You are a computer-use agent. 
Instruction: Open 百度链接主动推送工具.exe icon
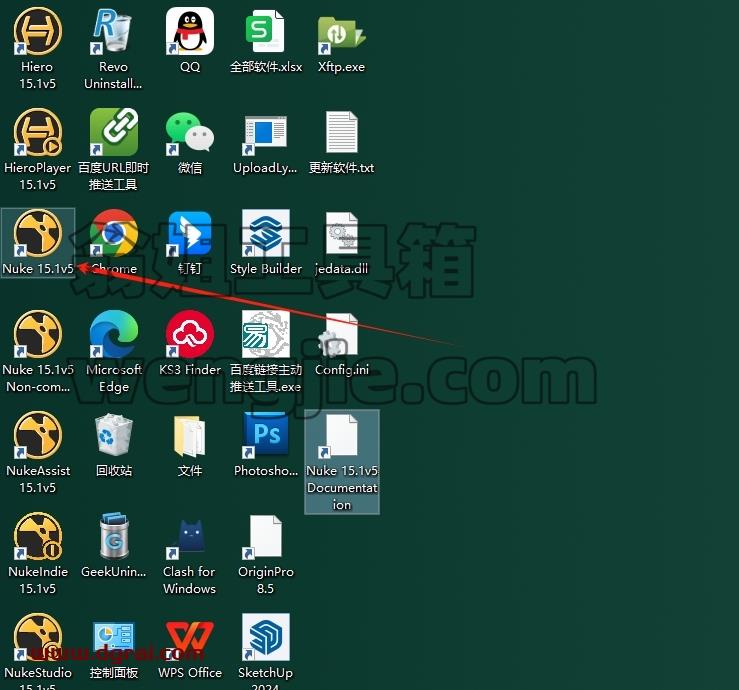tap(266, 334)
